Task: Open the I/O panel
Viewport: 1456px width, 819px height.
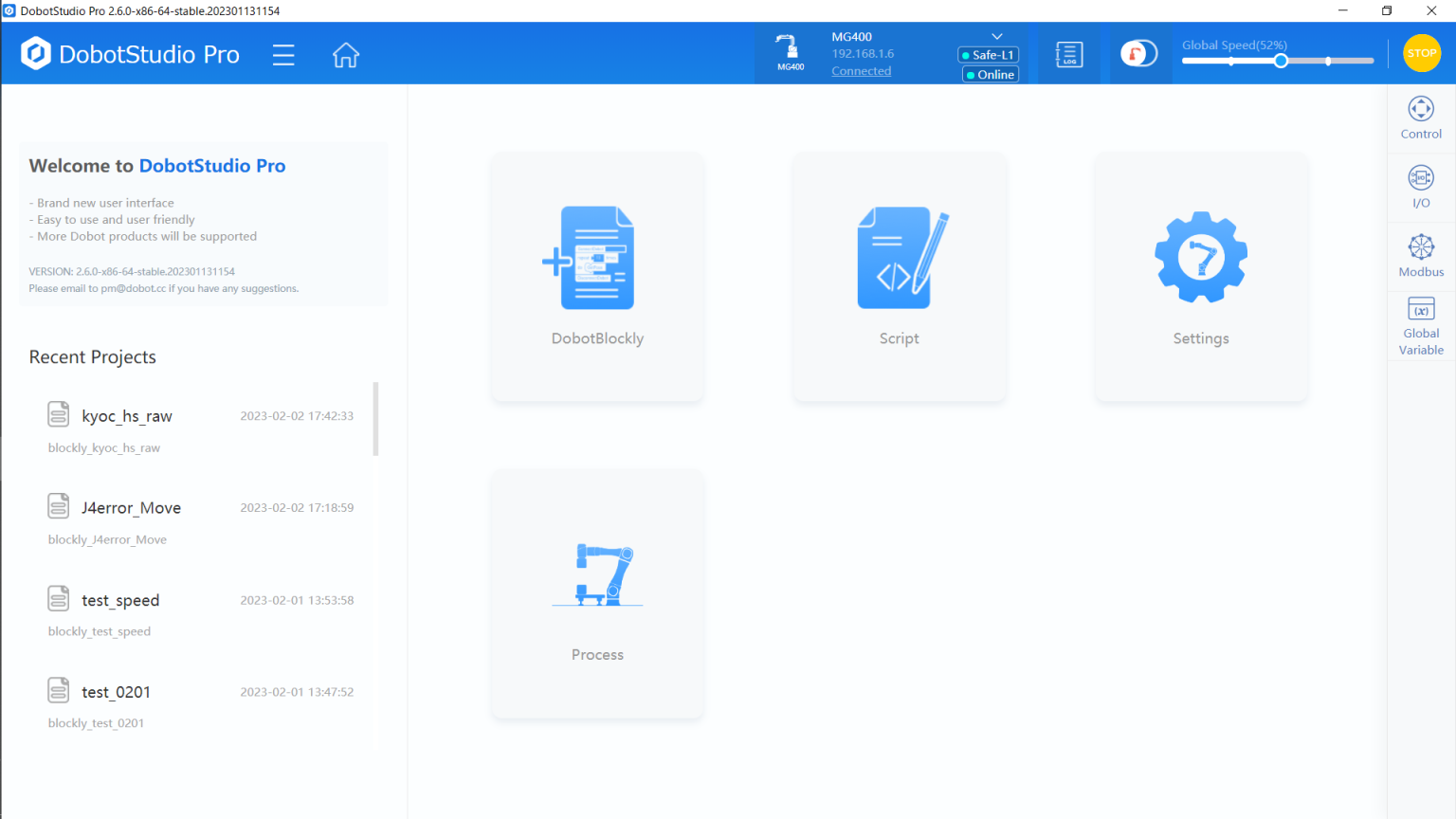Action: 1421,187
